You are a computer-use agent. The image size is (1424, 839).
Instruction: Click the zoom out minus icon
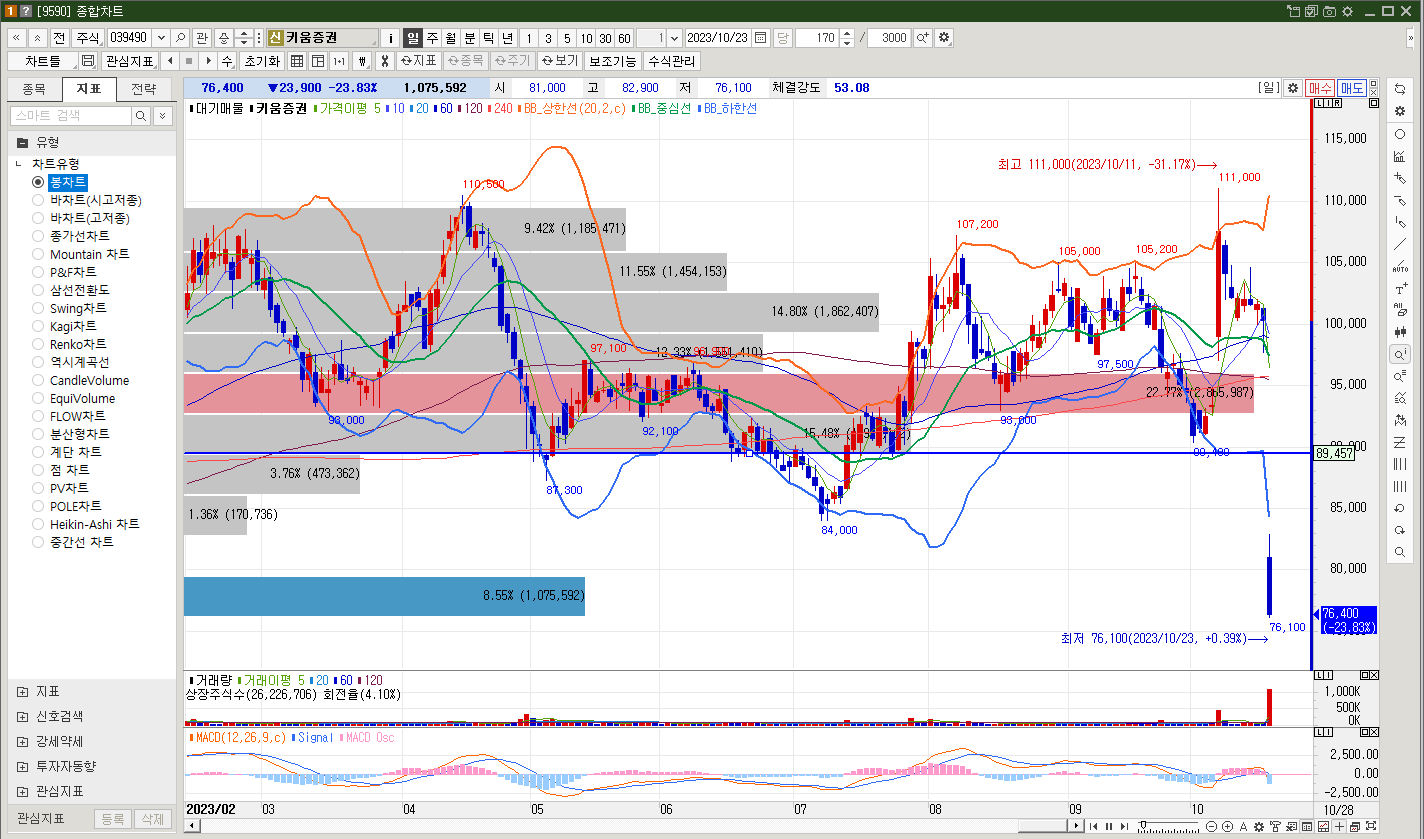coord(1211,826)
